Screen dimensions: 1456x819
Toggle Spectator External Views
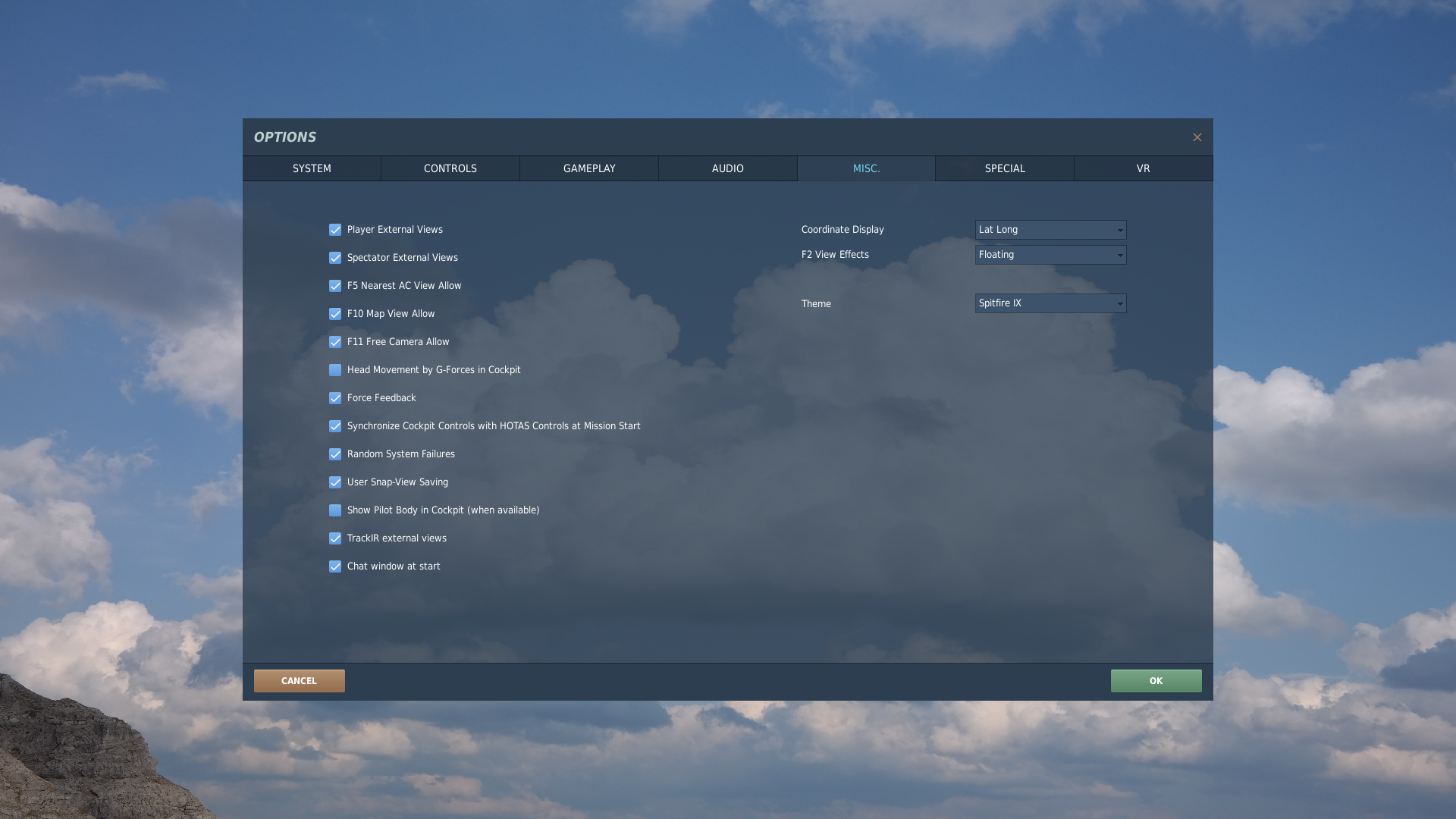pos(335,258)
